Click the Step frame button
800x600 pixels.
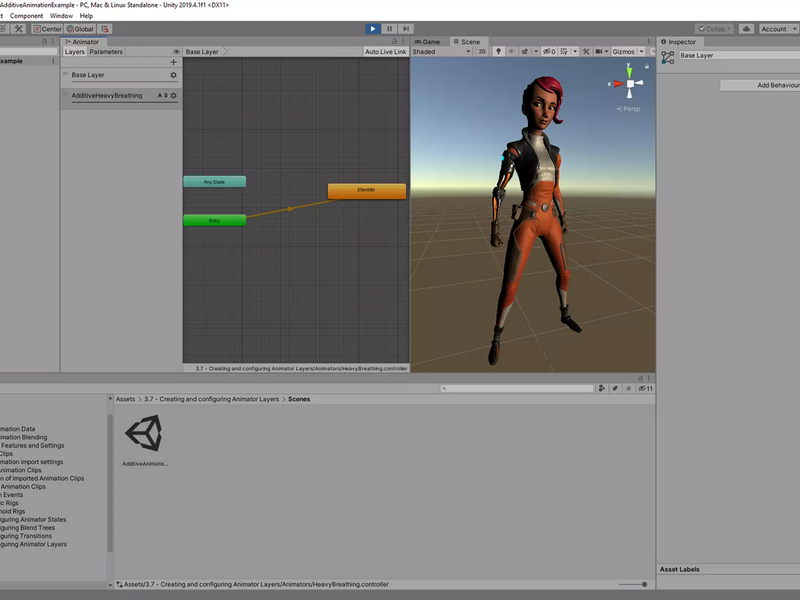pos(406,29)
